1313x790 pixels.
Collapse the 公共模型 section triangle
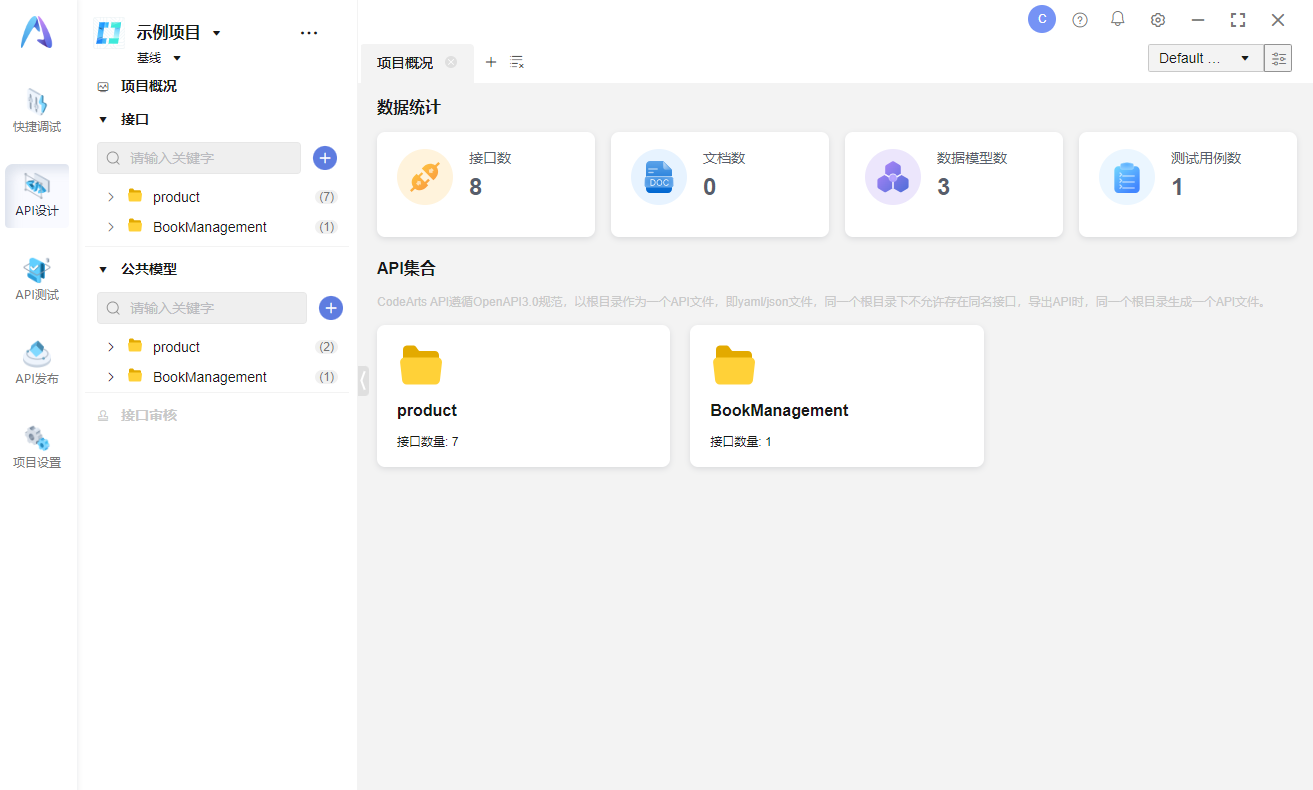[x=102, y=269]
